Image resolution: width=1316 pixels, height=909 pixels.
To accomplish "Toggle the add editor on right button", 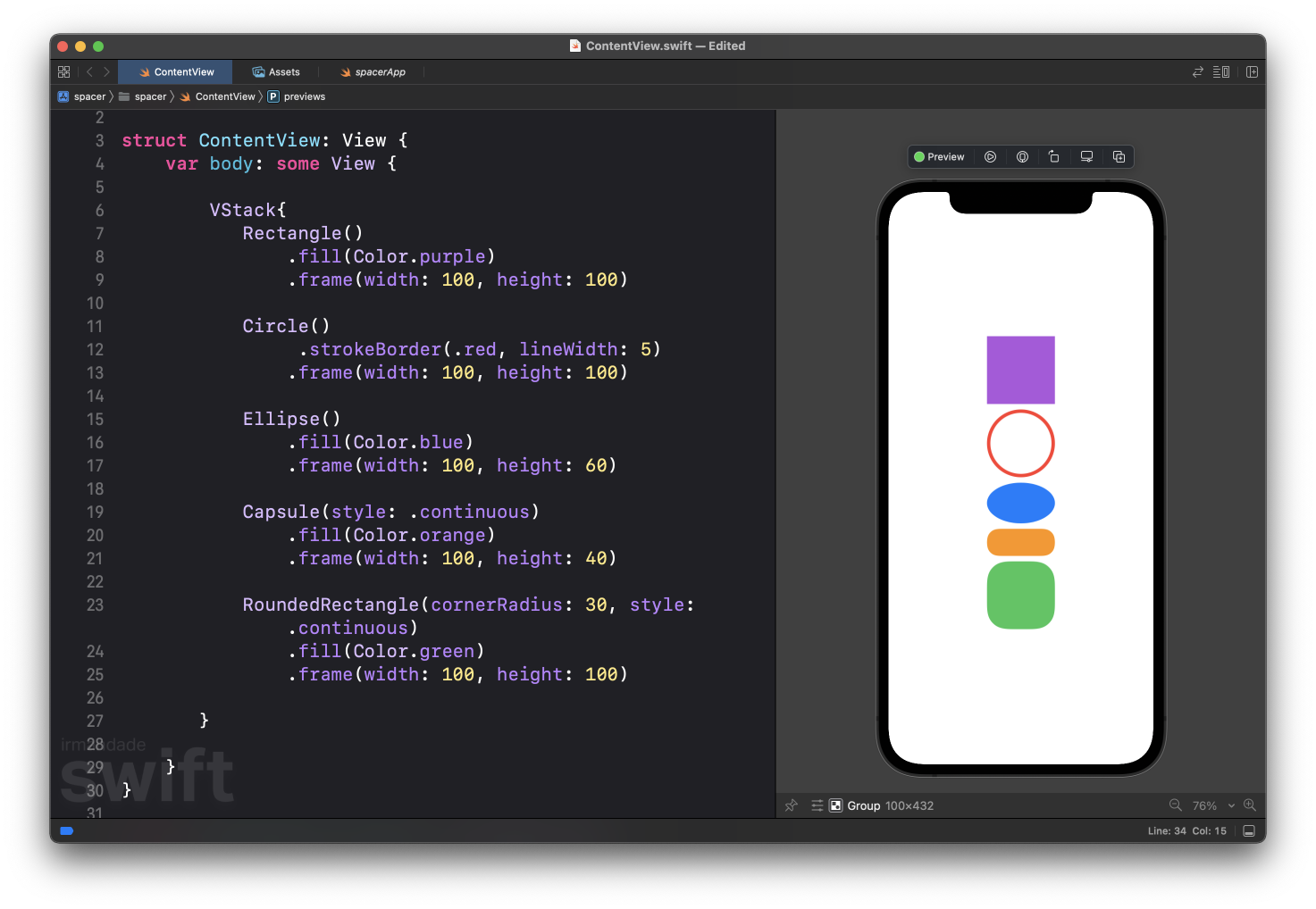I will 1252,71.
